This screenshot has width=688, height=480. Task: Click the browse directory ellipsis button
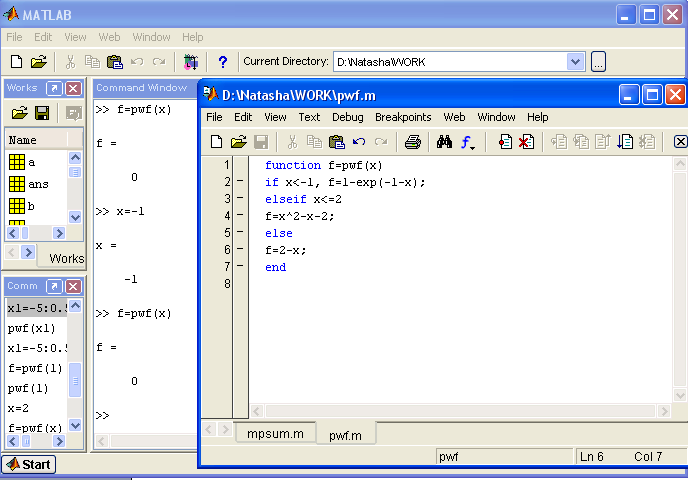tap(598, 61)
